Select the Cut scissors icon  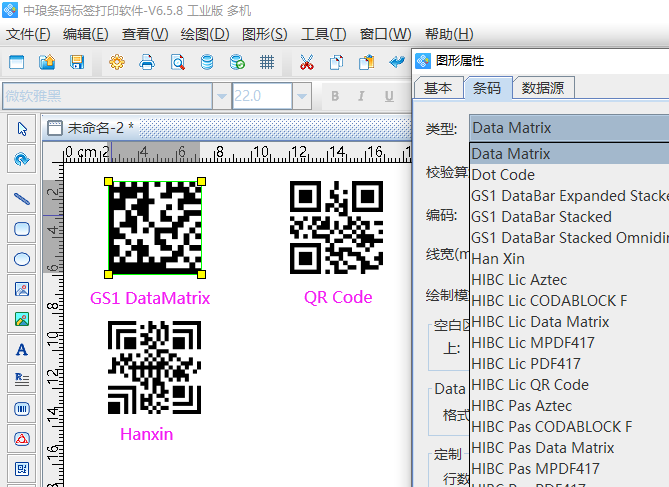(307, 63)
